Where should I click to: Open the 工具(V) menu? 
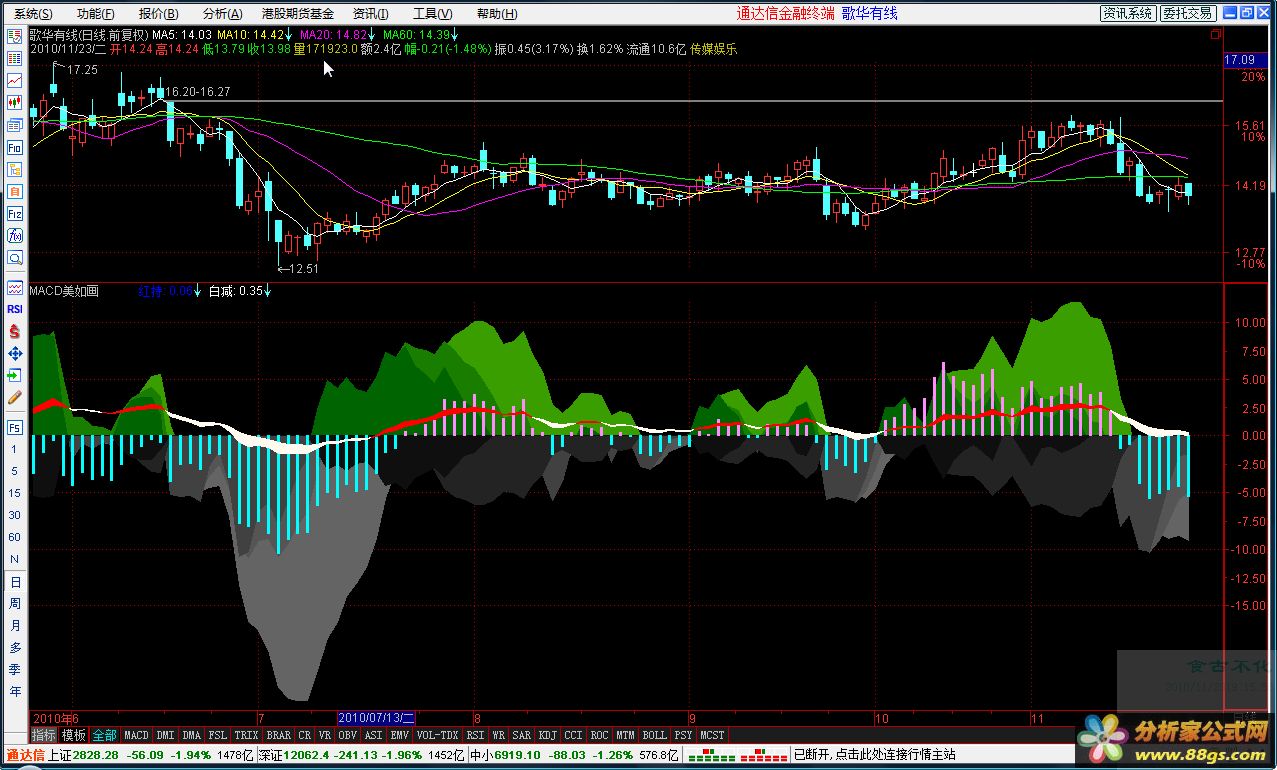432,14
